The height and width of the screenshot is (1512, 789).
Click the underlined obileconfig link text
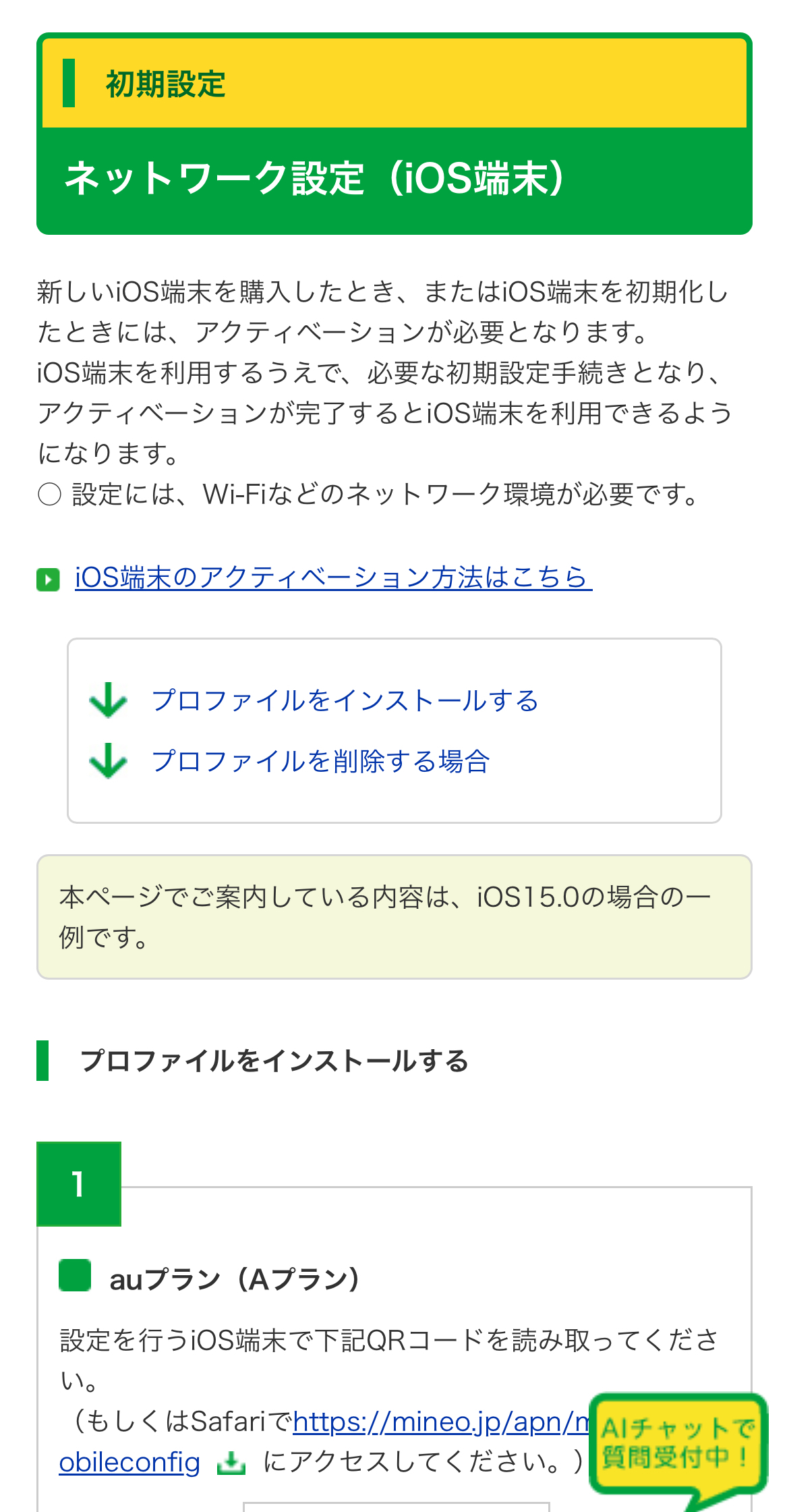point(129,1463)
